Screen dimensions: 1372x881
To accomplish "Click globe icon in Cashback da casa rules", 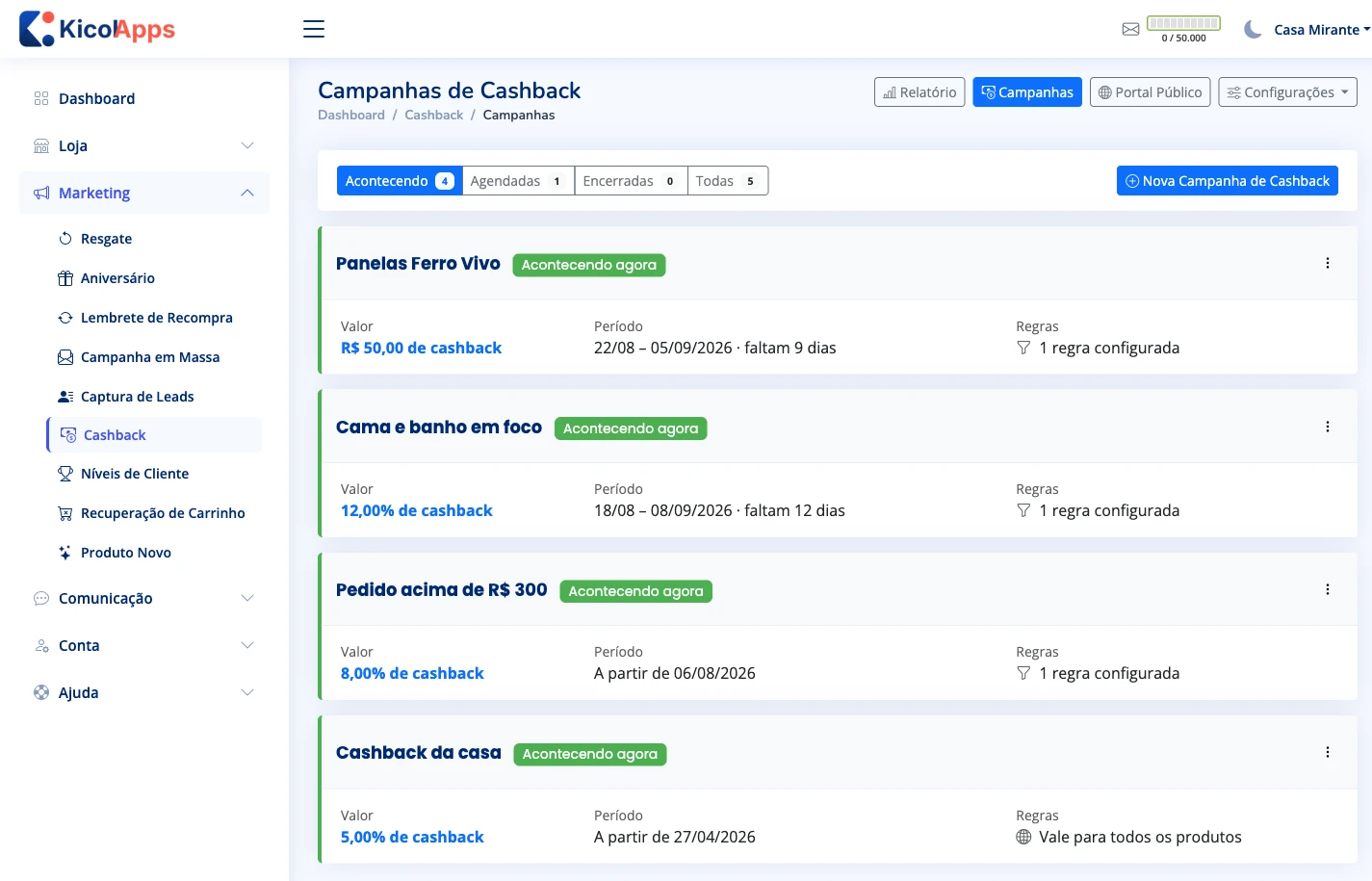I will tap(1023, 837).
